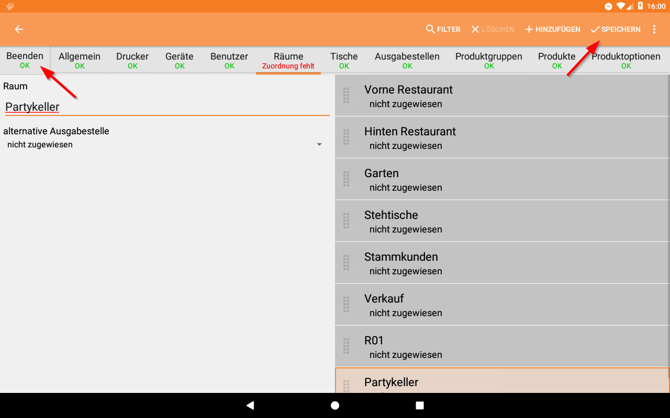Switch to the Beenden tab

(25, 60)
